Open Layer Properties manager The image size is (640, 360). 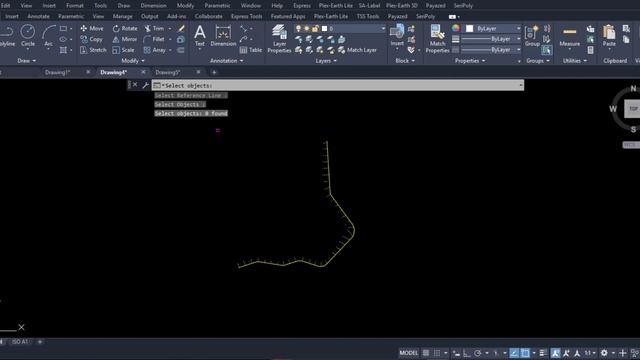pyautogui.click(x=279, y=38)
